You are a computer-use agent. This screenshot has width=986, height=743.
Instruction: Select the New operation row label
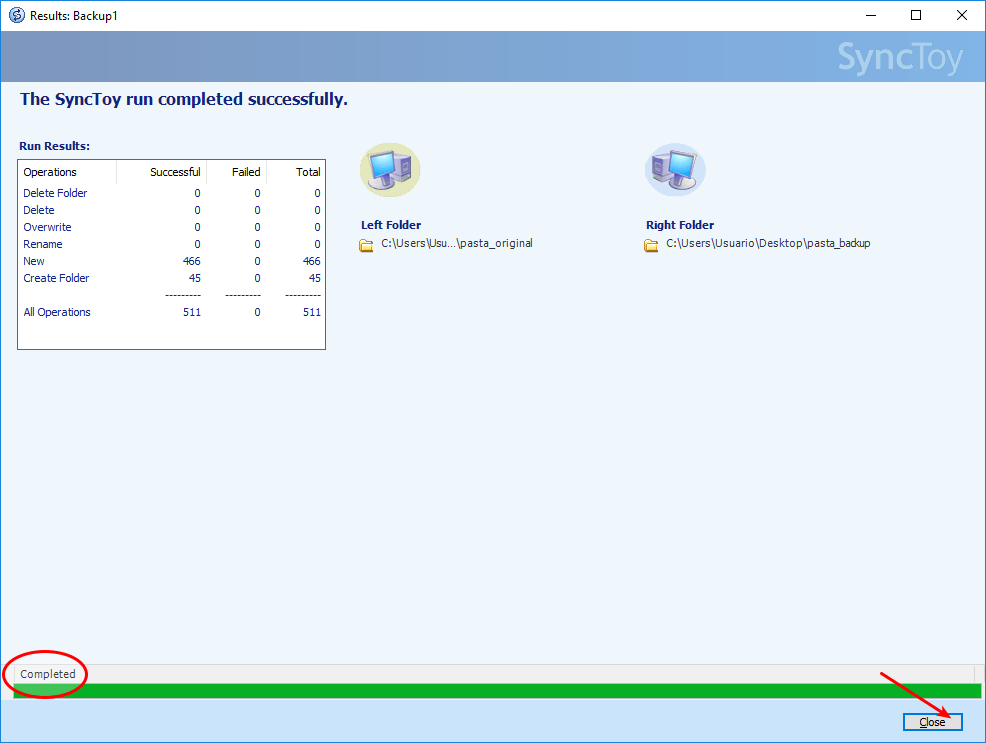pyautogui.click(x=34, y=261)
